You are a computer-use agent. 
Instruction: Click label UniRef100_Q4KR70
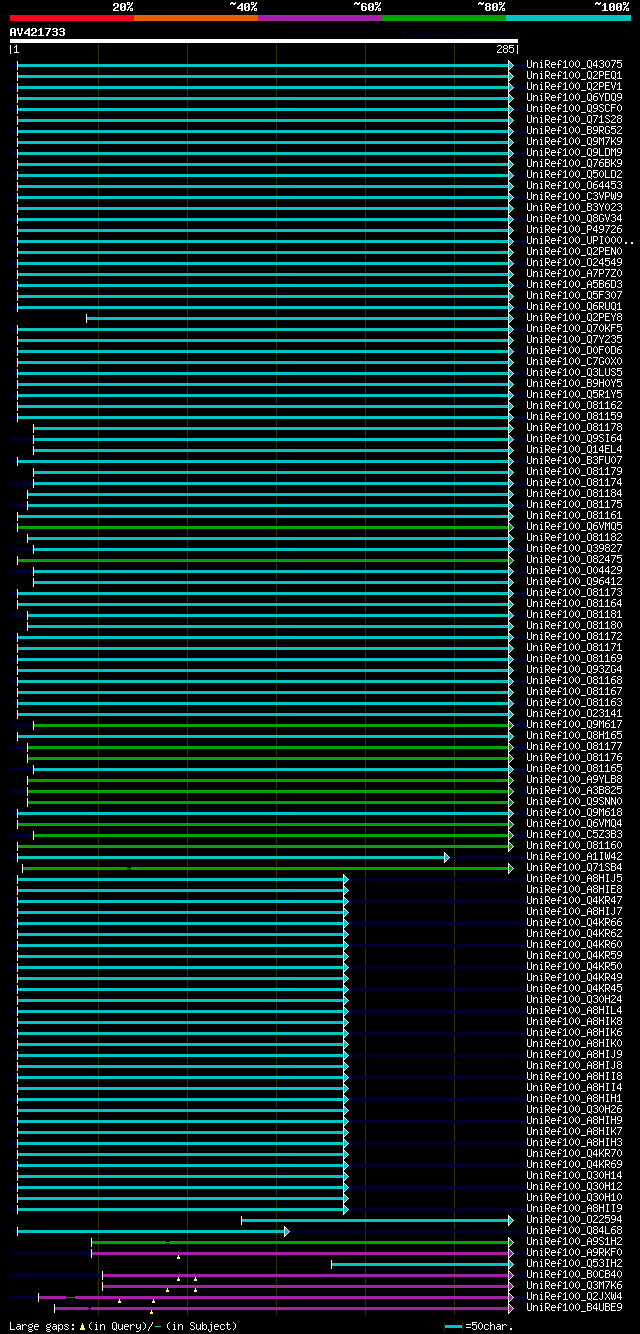click(574, 1153)
